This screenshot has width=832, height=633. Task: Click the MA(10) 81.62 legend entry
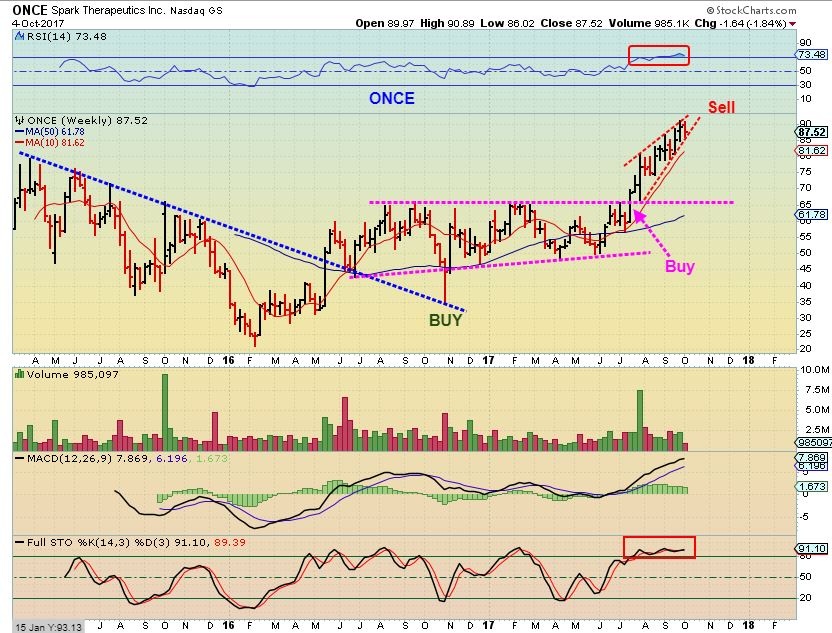point(48,142)
